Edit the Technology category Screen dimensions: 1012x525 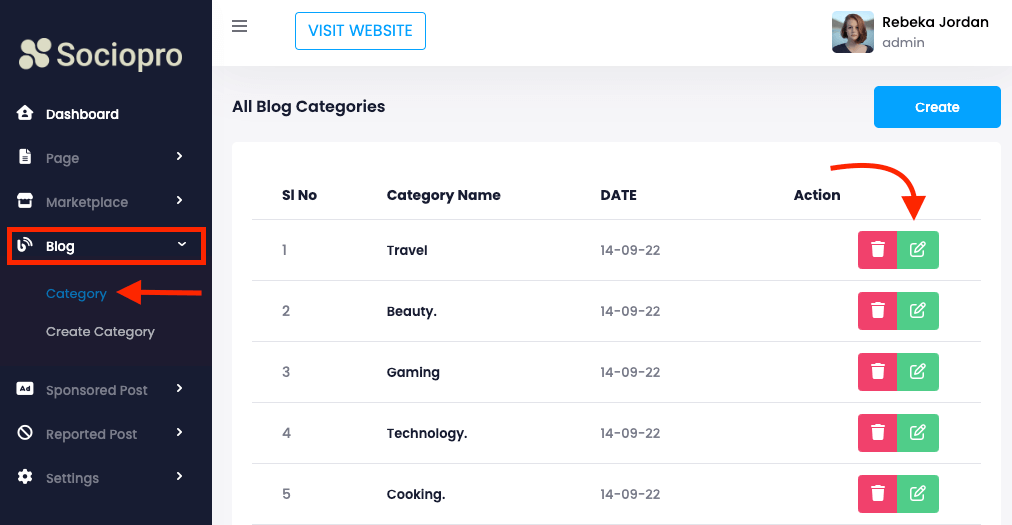[x=918, y=433]
